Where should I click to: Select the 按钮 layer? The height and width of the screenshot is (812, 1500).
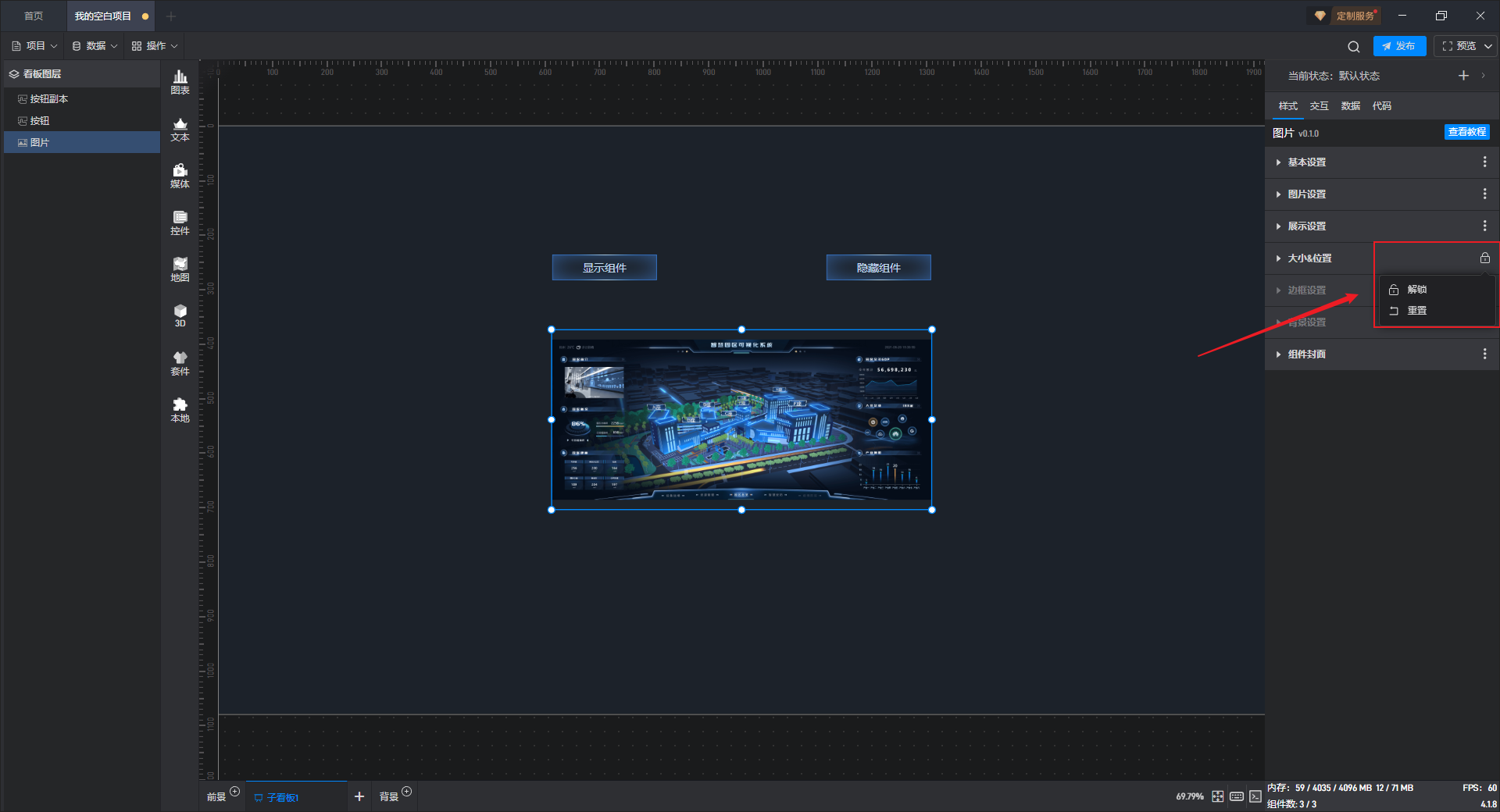click(82, 121)
